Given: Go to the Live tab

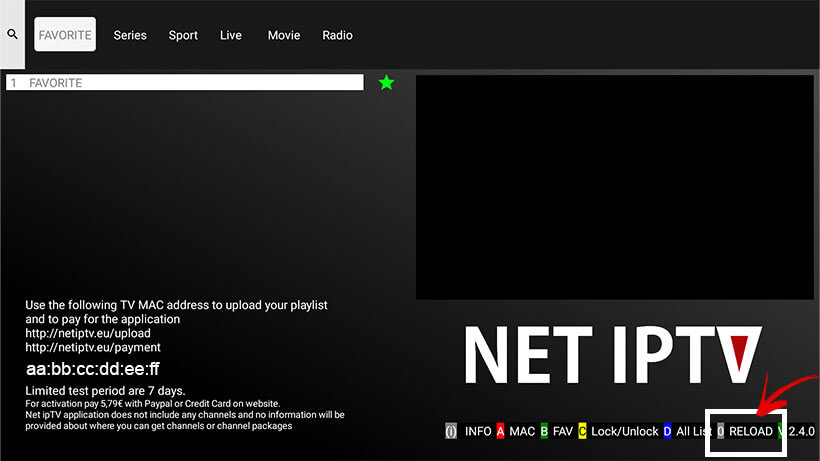Looking at the screenshot, I should [231, 35].
